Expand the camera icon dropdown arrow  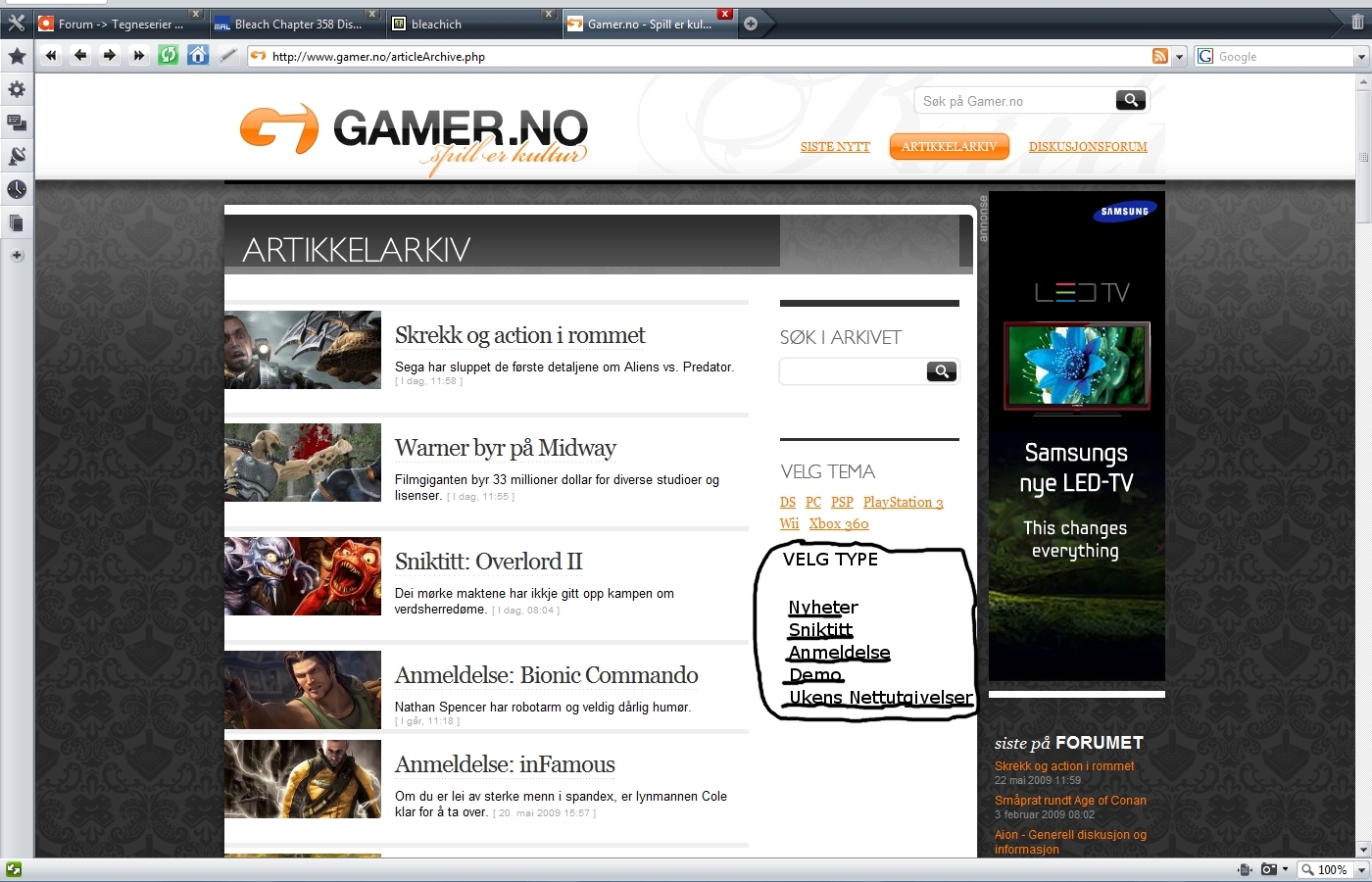[x=1285, y=869]
